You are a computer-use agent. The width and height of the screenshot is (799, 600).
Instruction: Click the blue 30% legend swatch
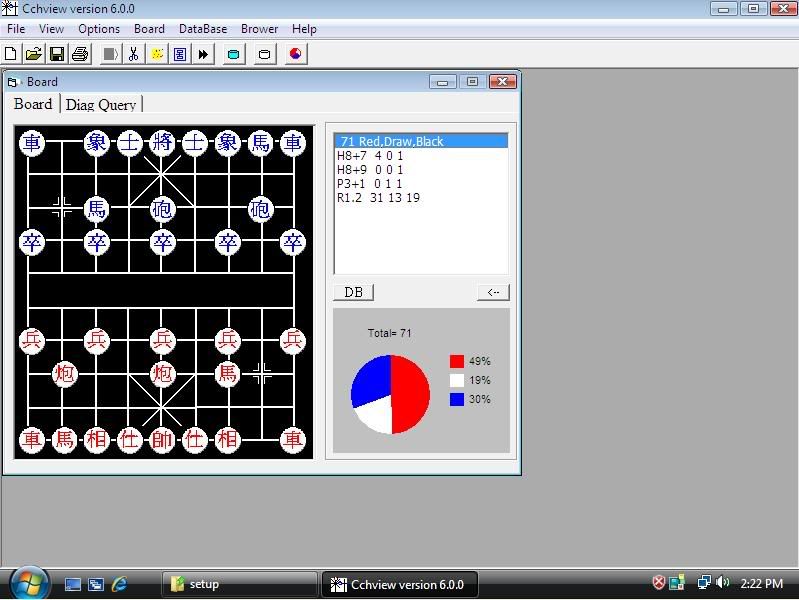point(457,399)
